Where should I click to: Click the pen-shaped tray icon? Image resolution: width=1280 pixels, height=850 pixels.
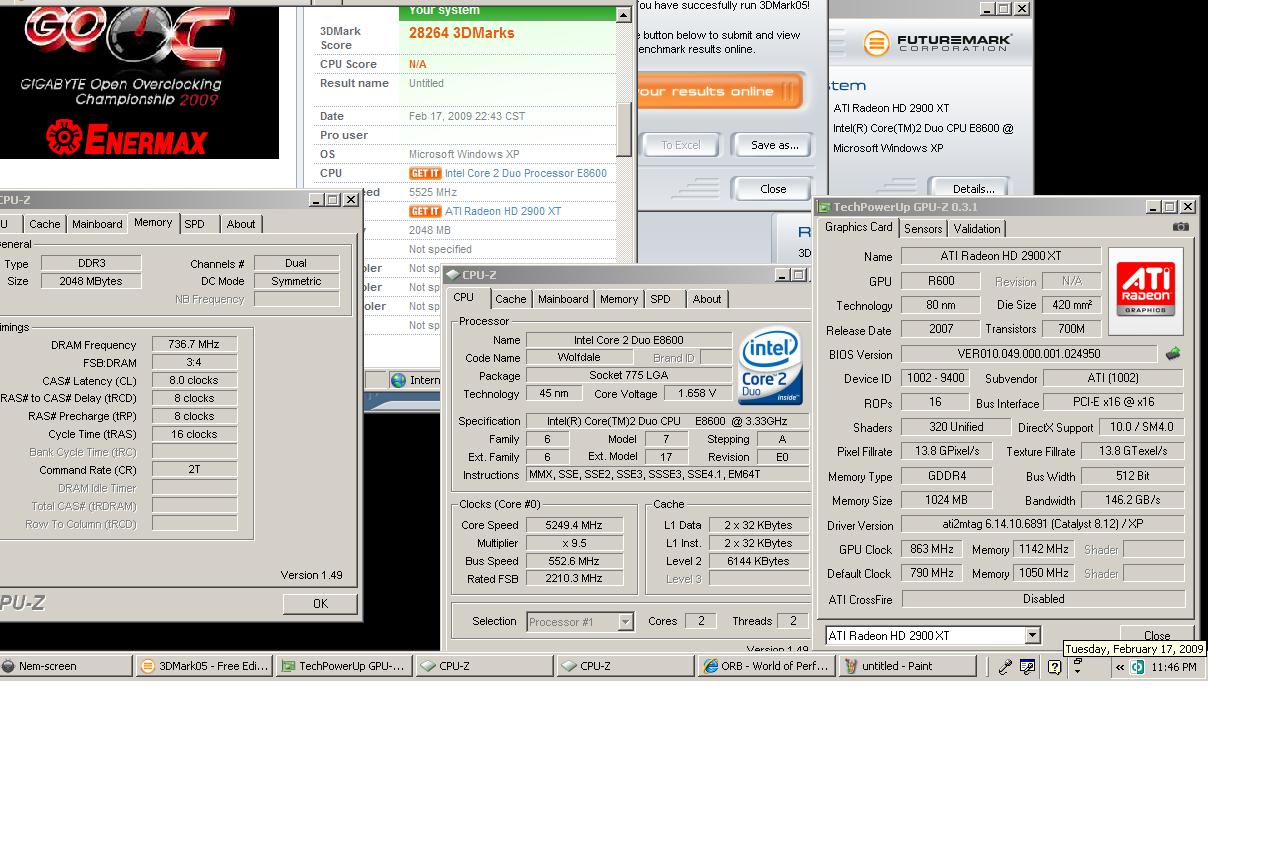click(x=1005, y=667)
